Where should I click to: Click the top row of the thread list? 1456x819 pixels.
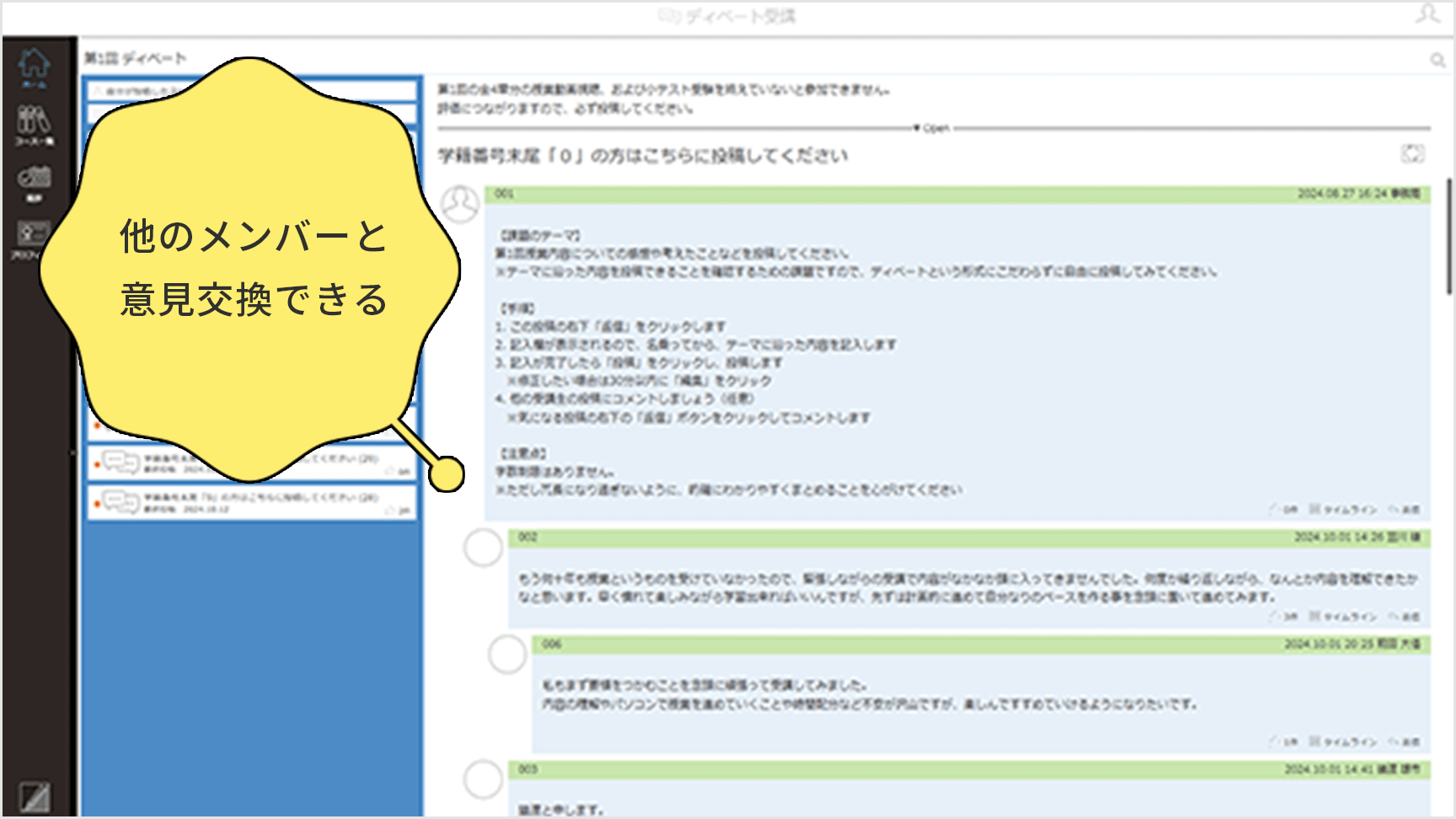pyautogui.click(x=253, y=90)
